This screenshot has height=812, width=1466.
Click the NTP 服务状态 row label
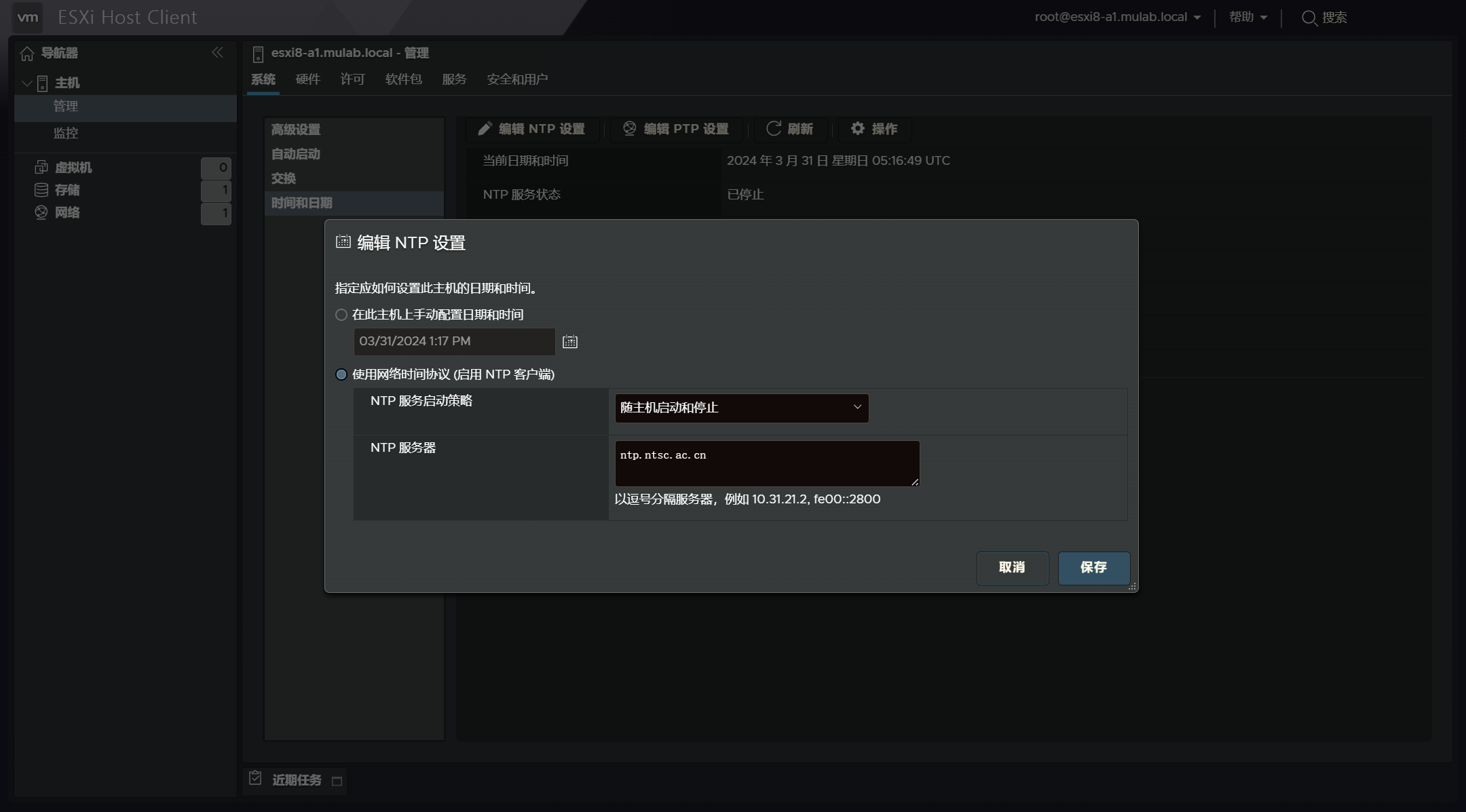pos(522,195)
